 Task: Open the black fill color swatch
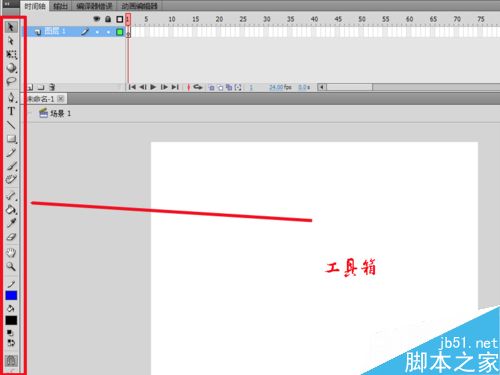(11, 320)
